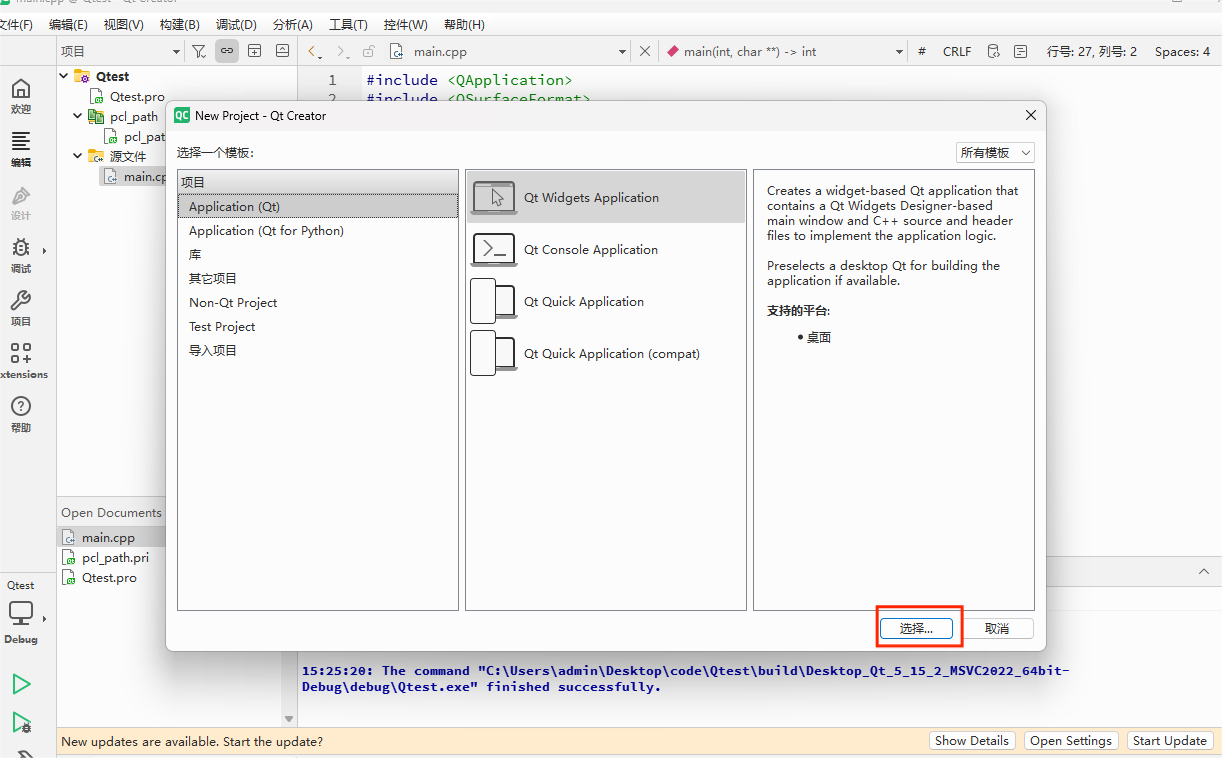Click the split project panel icon
Image resolution: width=1222 pixels, height=758 pixels.
pyautogui.click(x=255, y=51)
